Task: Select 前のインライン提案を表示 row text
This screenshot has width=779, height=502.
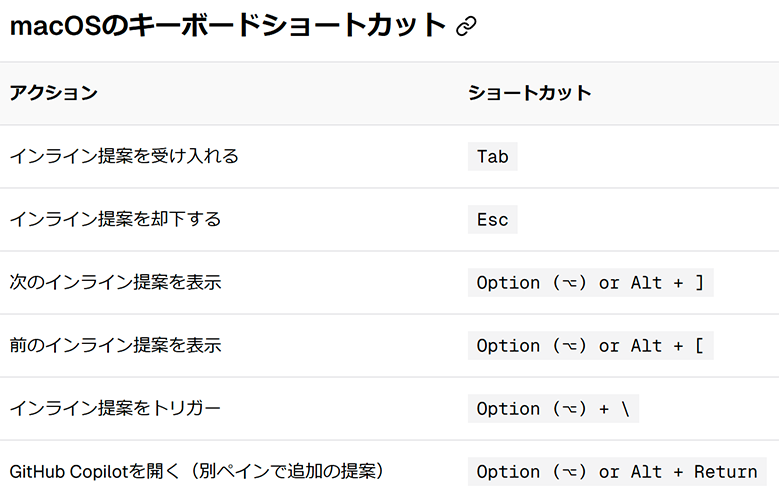Action: [x=115, y=345]
